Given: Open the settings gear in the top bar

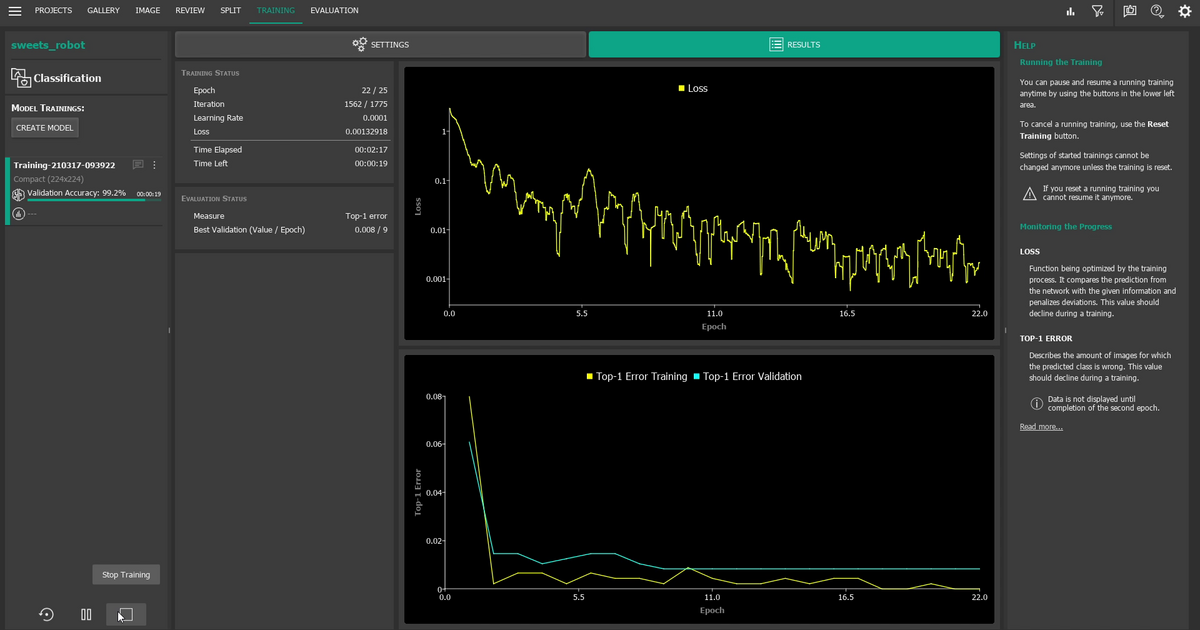Looking at the screenshot, I should tap(1185, 11).
